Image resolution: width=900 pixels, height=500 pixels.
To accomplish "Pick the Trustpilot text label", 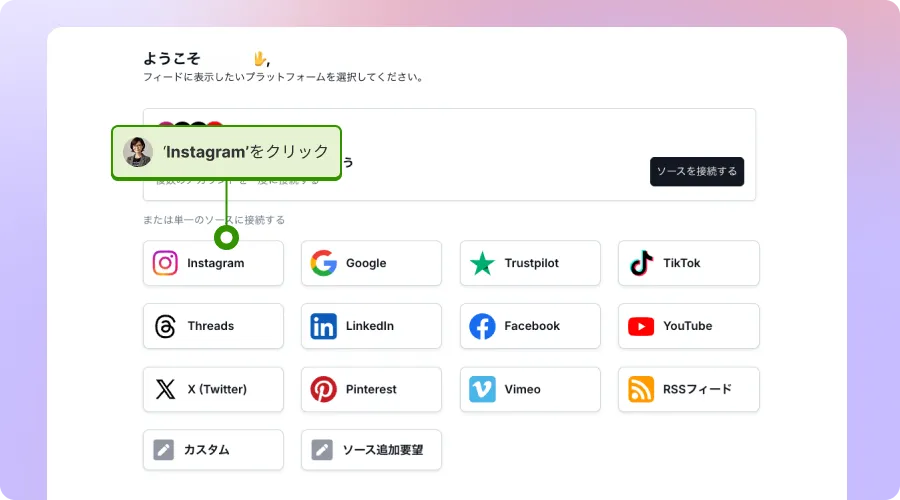I will coord(532,263).
